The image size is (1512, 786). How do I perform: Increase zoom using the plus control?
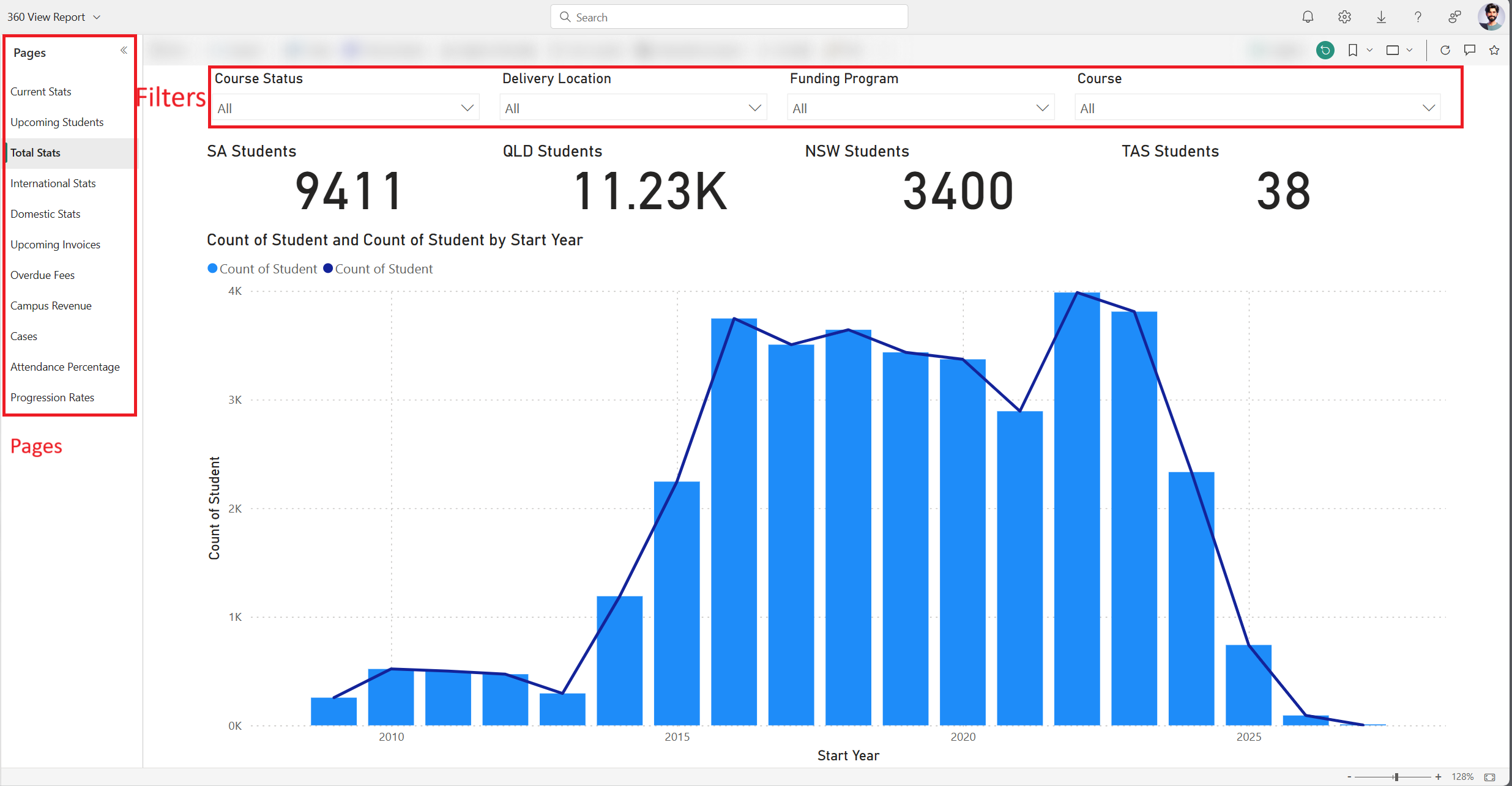1439,777
